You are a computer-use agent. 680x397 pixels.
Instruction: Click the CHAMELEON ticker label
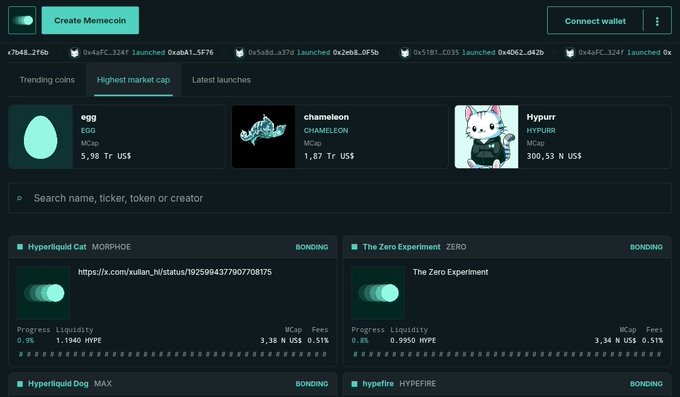pyautogui.click(x=326, y=130)
